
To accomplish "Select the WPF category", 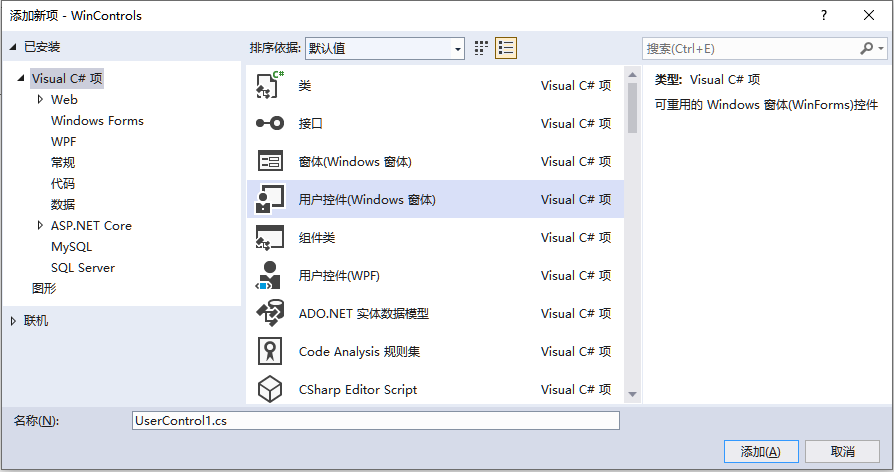I will [63, 141].
